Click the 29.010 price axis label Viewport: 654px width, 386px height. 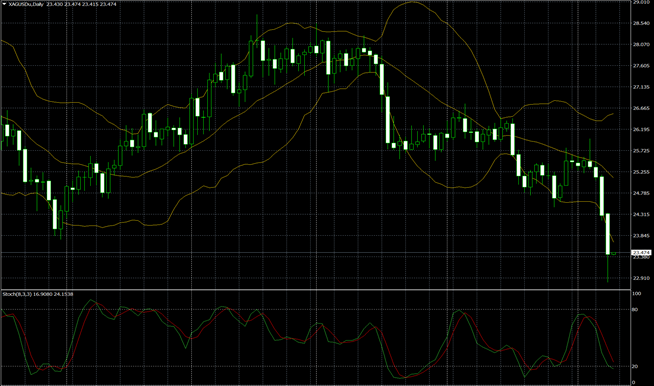click(x=641, y=3)
